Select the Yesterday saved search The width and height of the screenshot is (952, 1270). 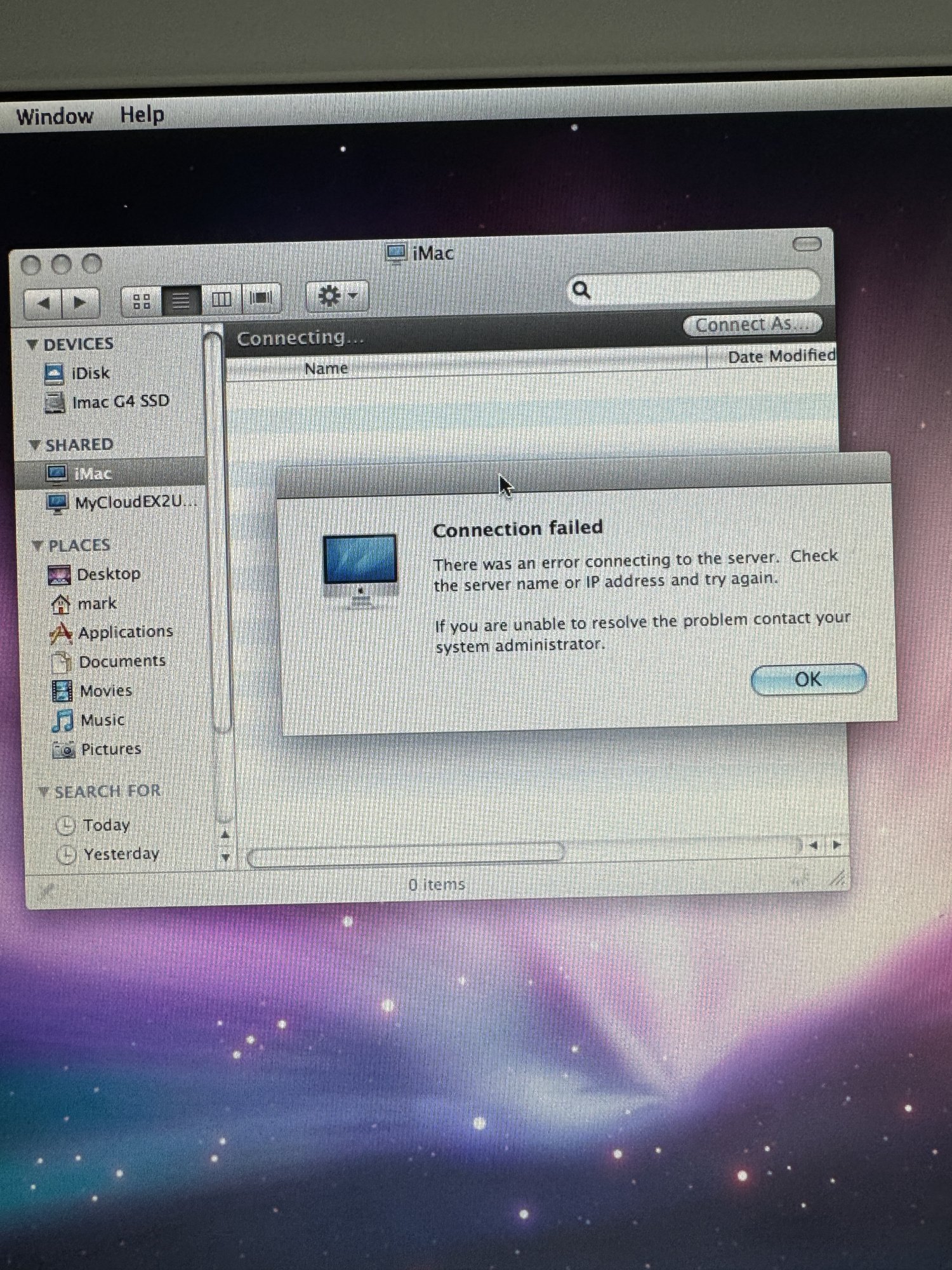pos(109,854)
